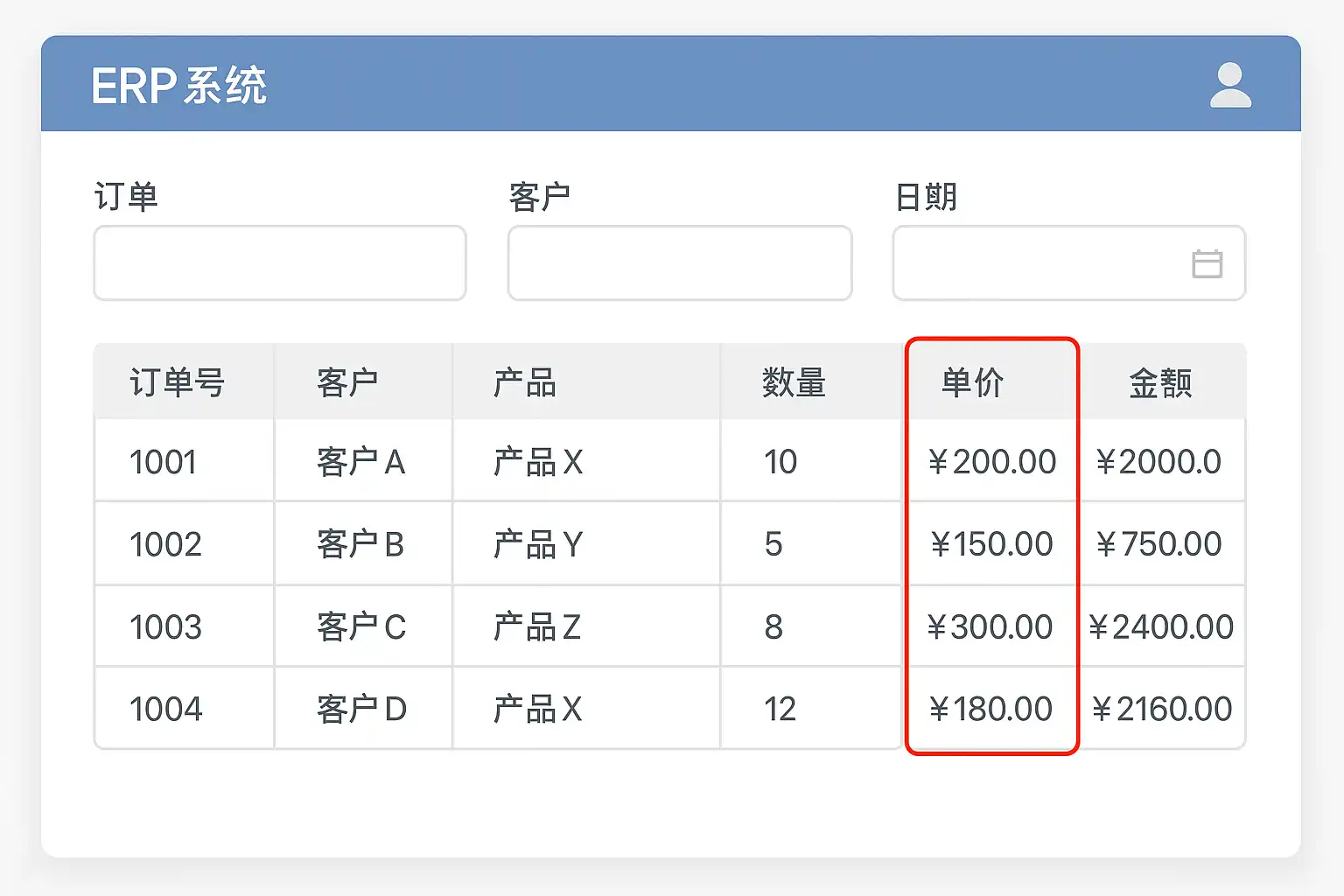Click the user profile icon
The height and width of the screenshot is (896, 1344).
pos(1230,85)
